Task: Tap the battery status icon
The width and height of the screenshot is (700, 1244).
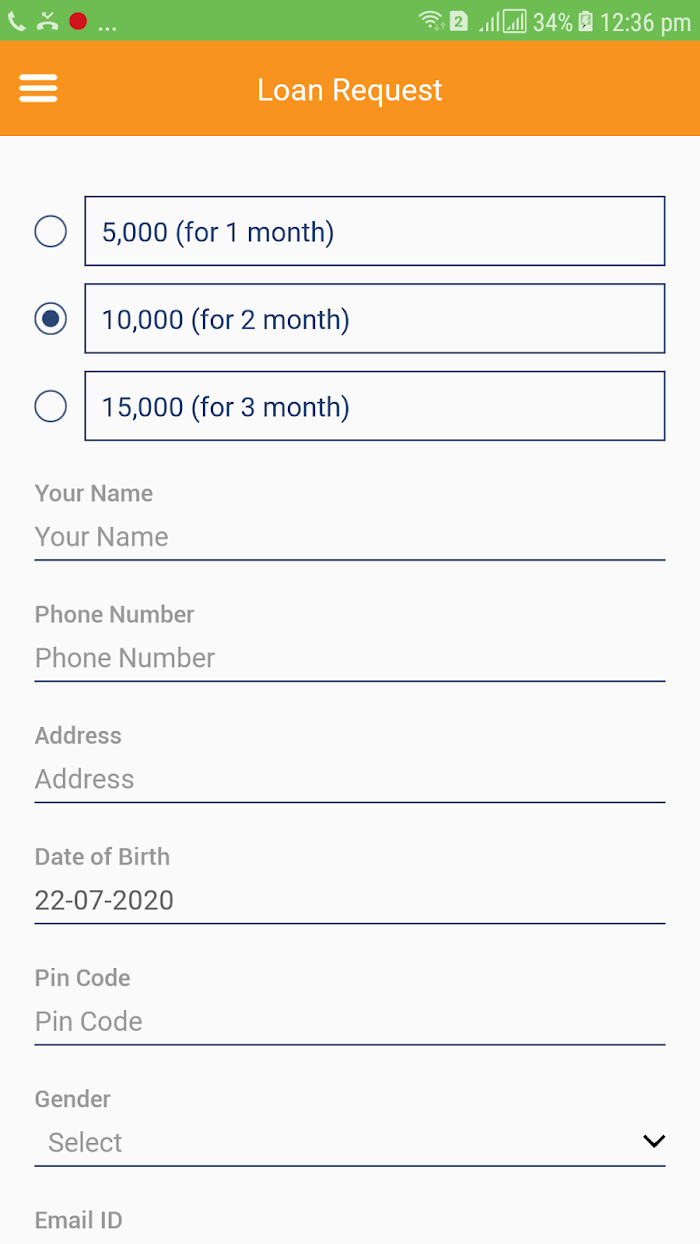Action: (x=586, y=21)
